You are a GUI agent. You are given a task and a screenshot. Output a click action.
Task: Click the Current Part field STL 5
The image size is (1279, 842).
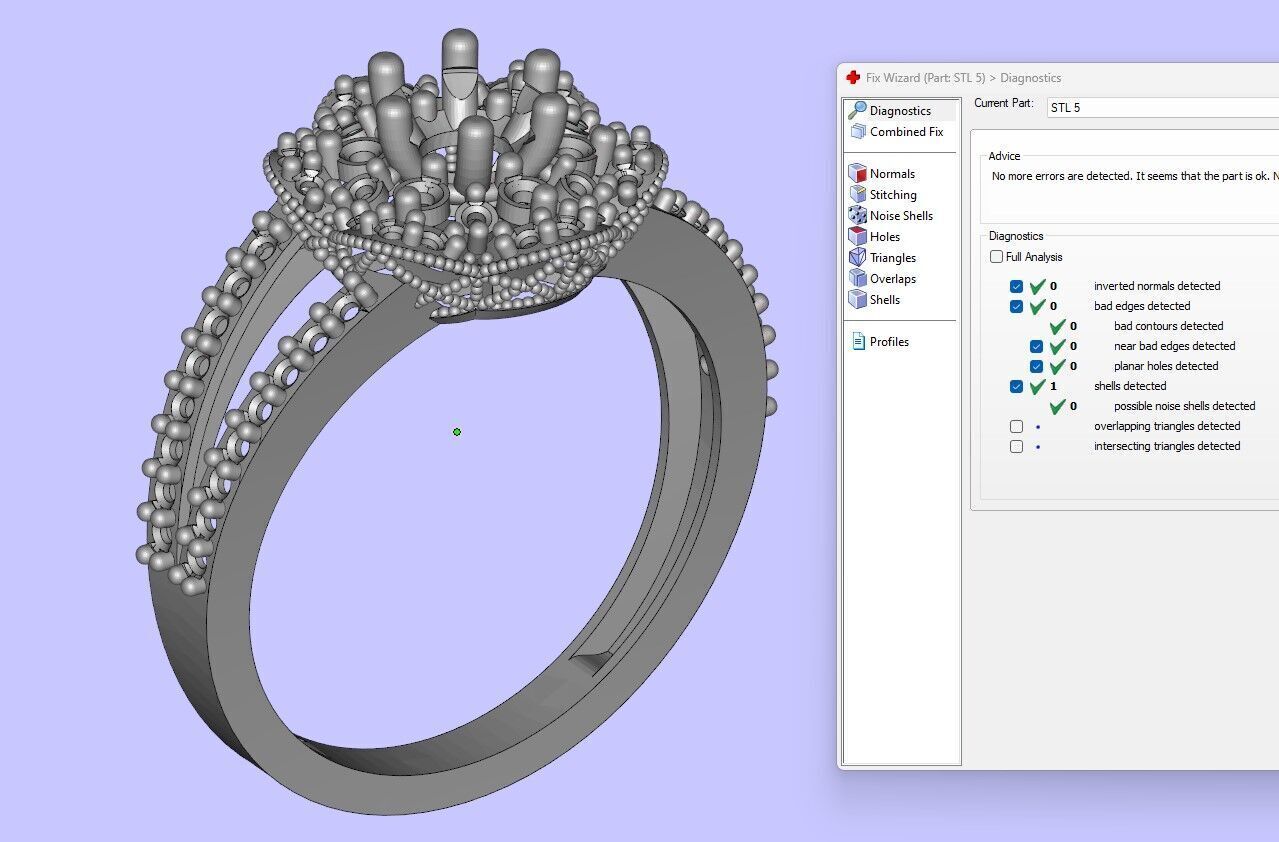1162,107
